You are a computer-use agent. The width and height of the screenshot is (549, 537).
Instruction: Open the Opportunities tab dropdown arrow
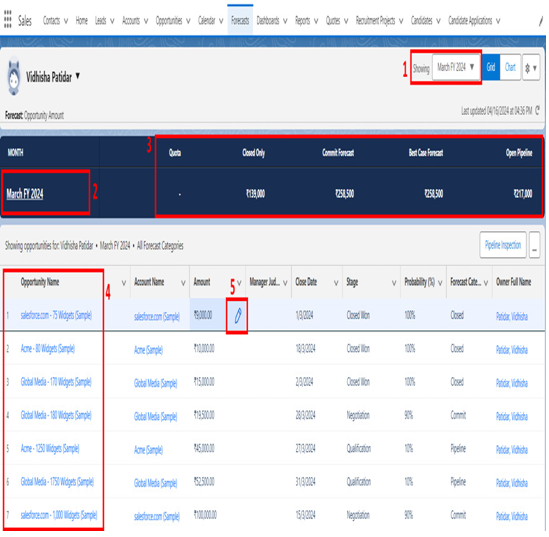pyautogui.click(x=188, y=21)
